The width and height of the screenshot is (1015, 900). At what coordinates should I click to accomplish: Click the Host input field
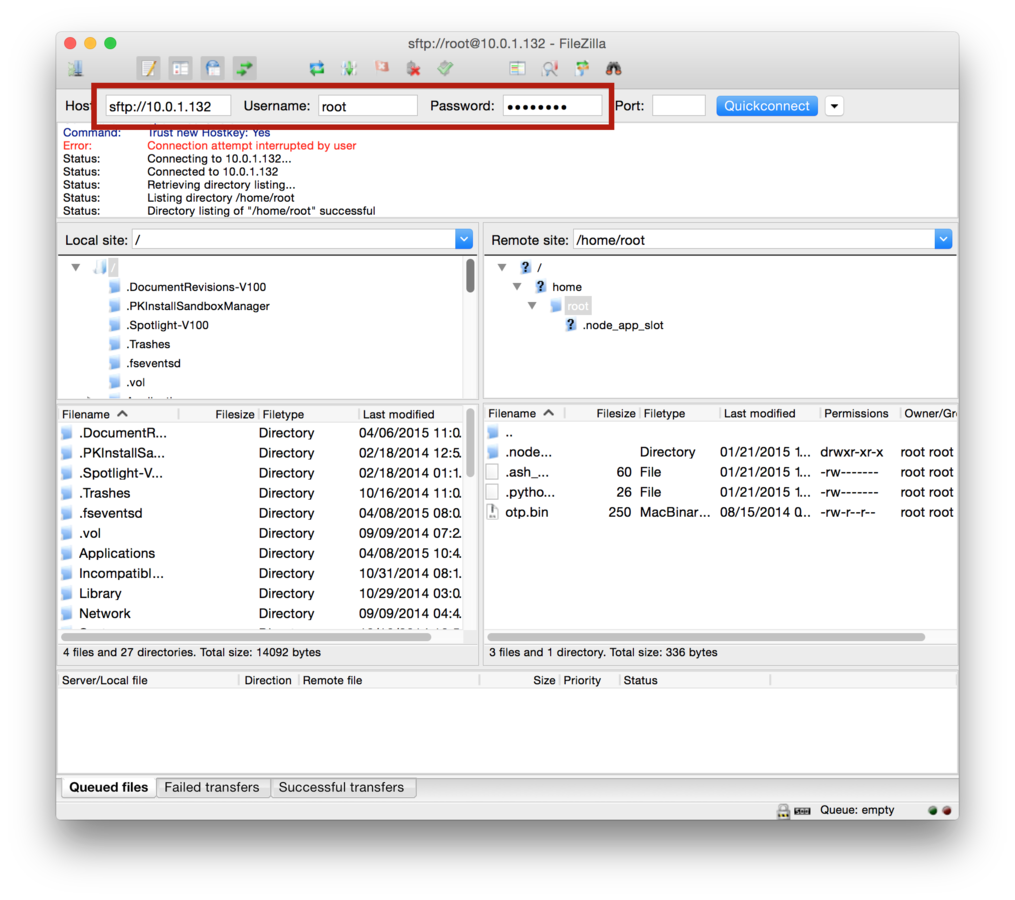168,106
